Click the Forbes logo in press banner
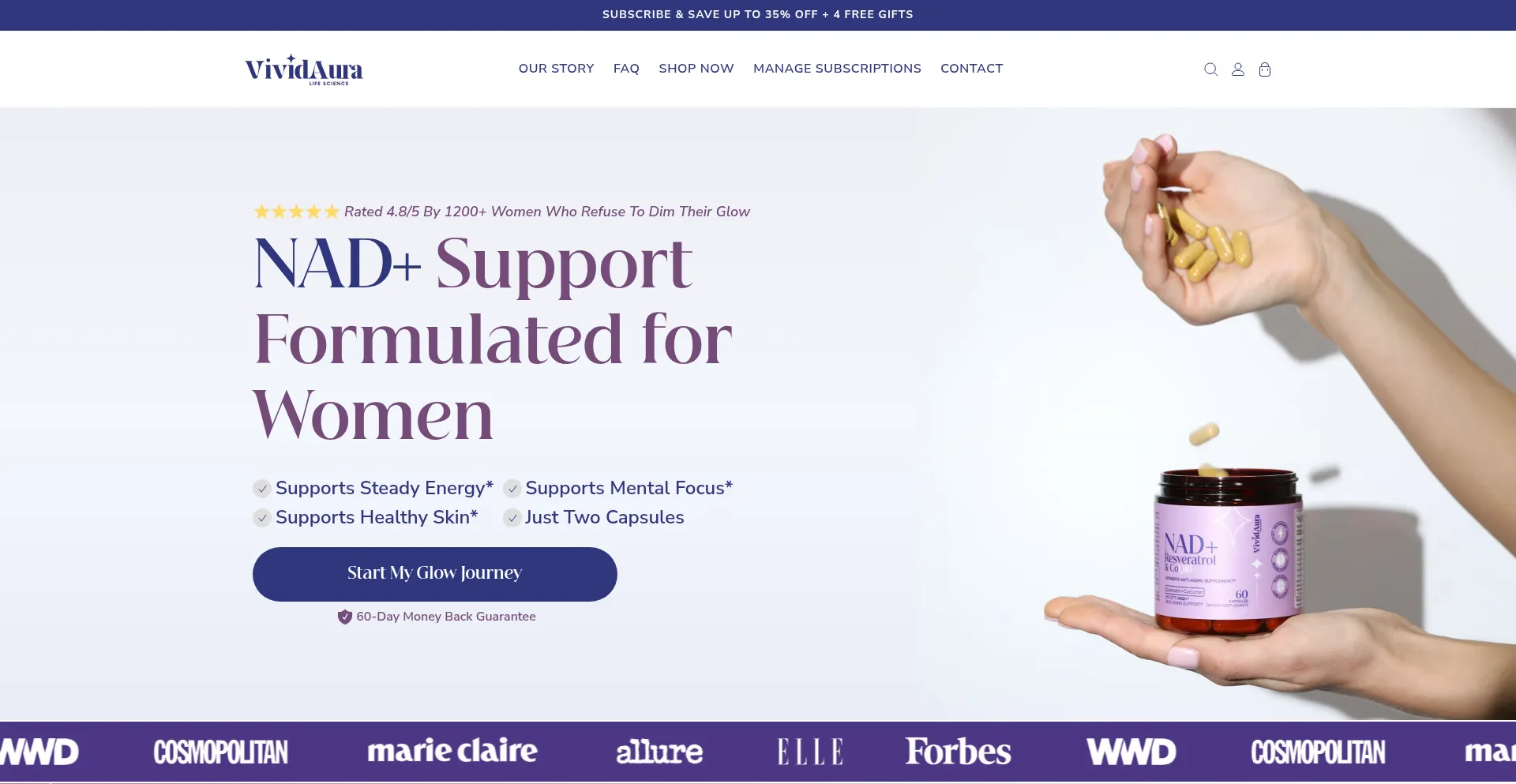This screenshot has height=784, width=1516. [x=958, y=752]
